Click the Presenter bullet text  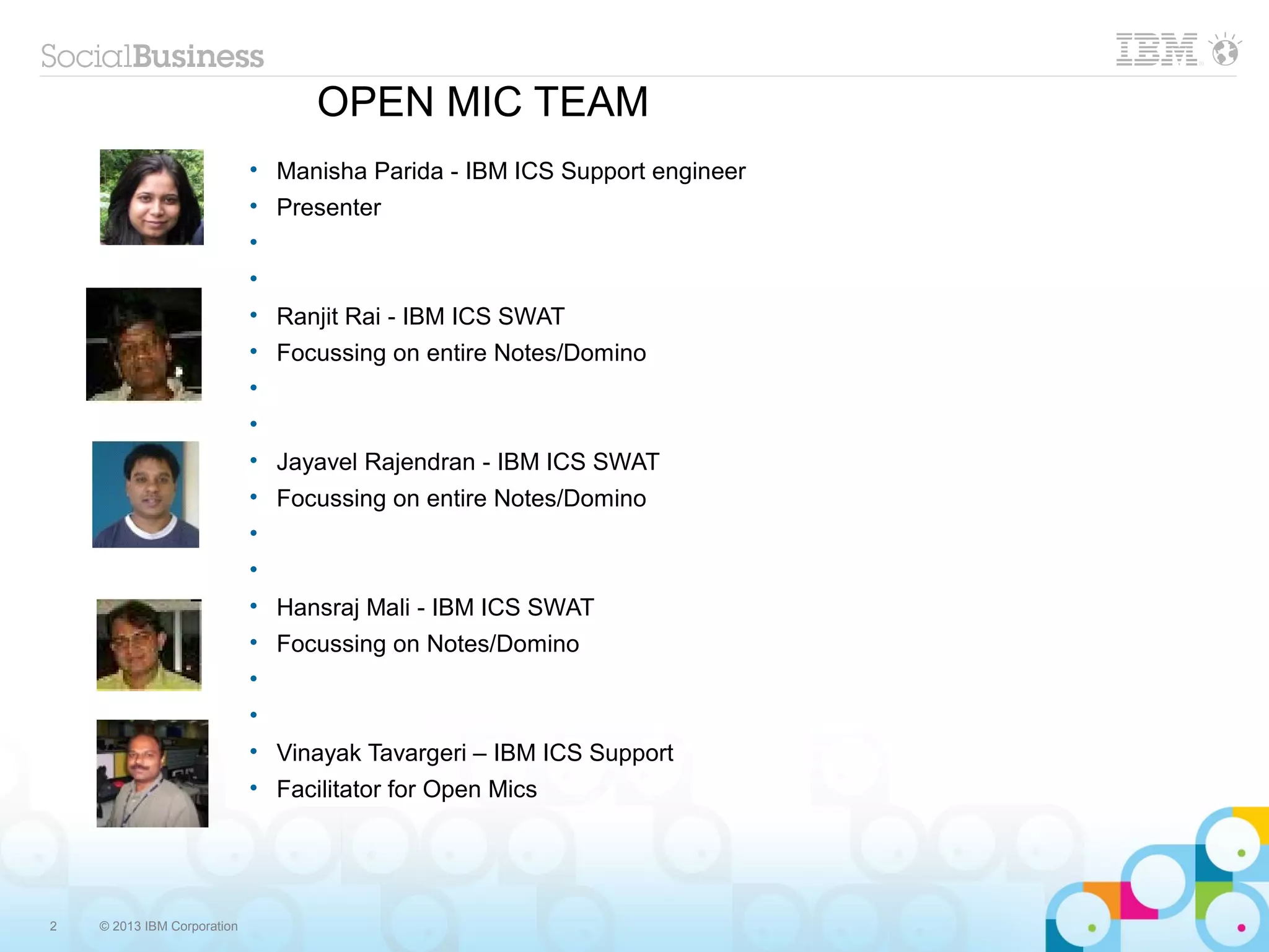[328, 207]
